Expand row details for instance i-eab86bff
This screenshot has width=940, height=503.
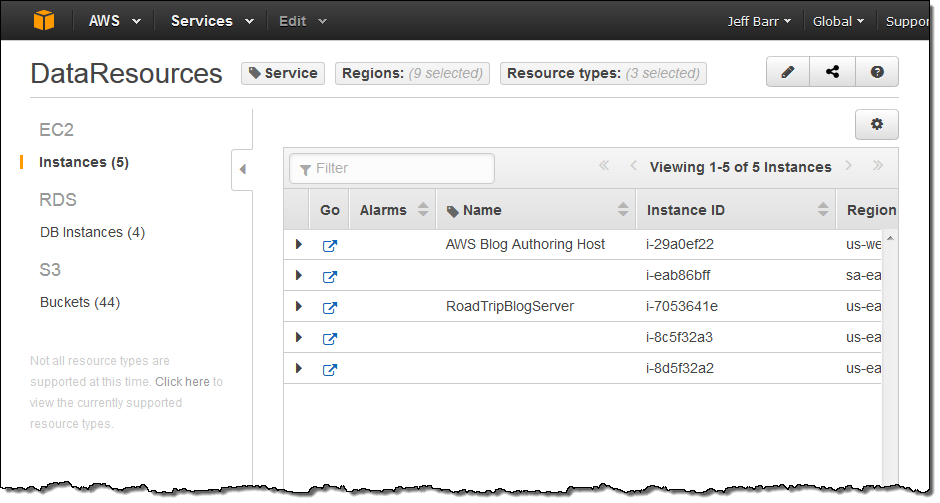tap(298, 276)
